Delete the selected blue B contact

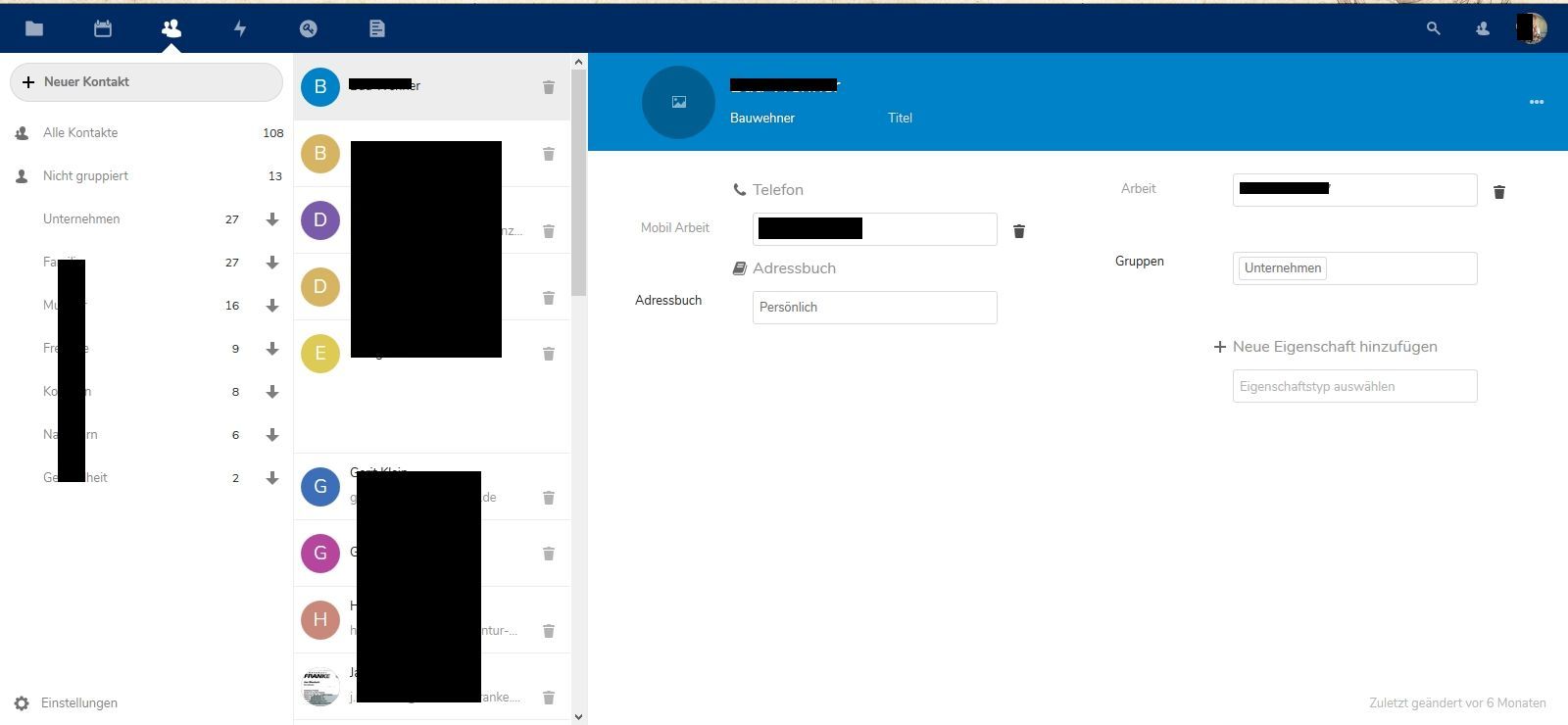point(549,87)
